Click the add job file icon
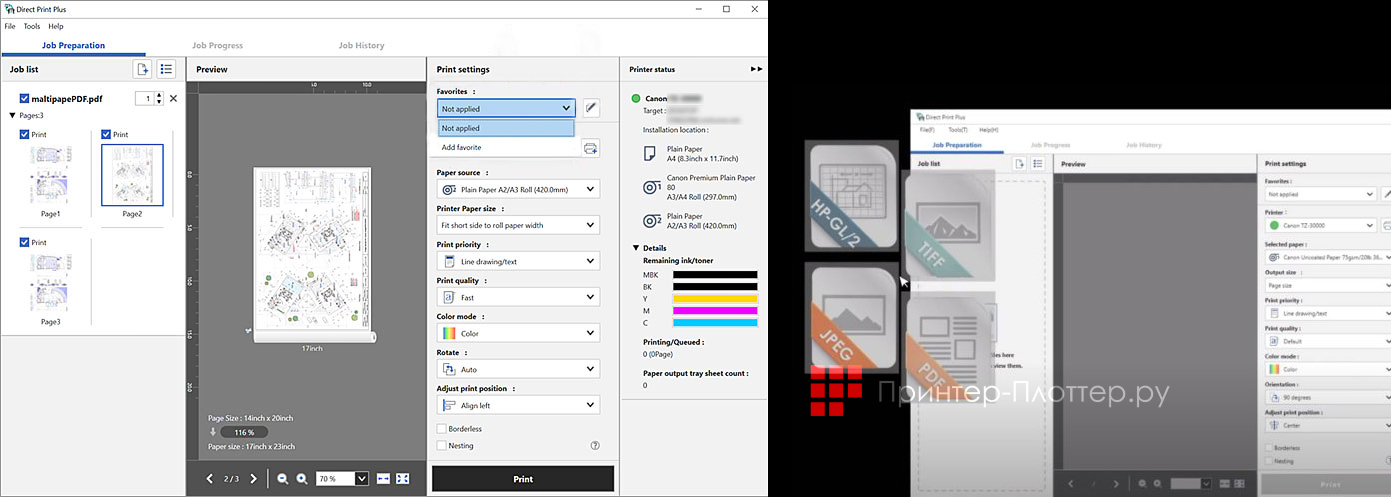This screenshot has height=497, width=1391. [x=143, y=69]
